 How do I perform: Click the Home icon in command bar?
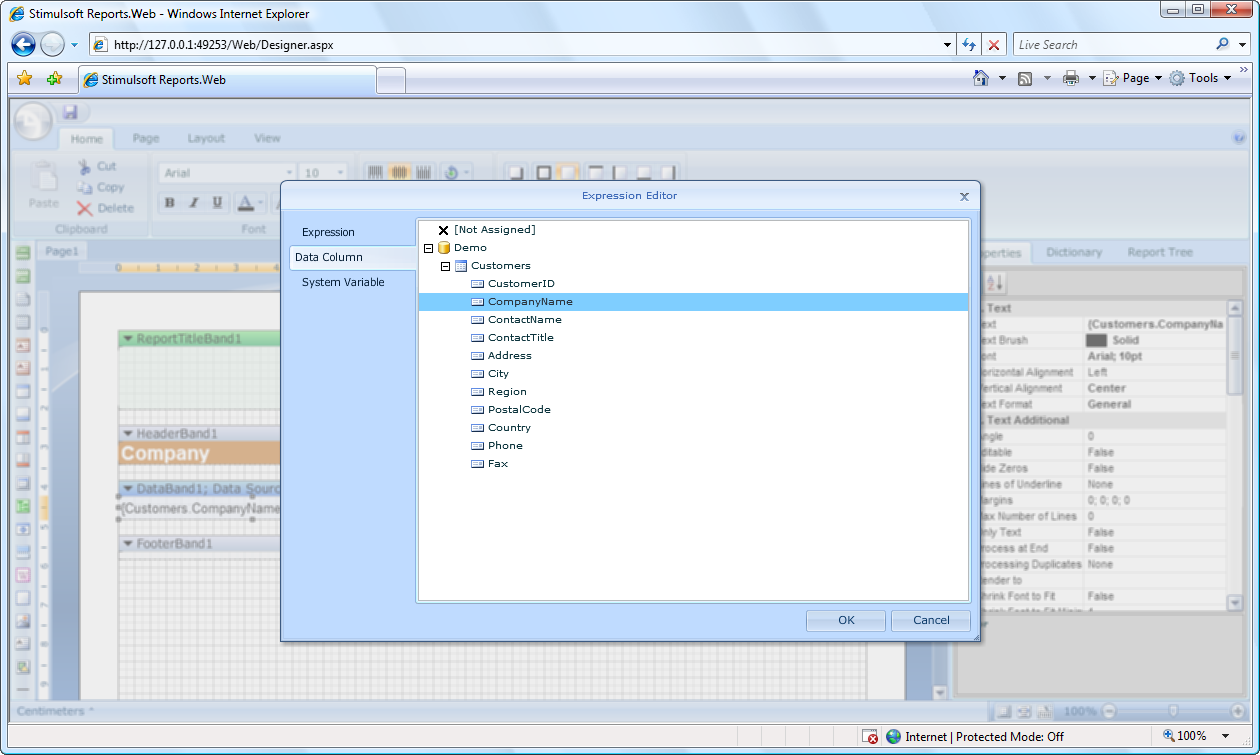[981, 78]
